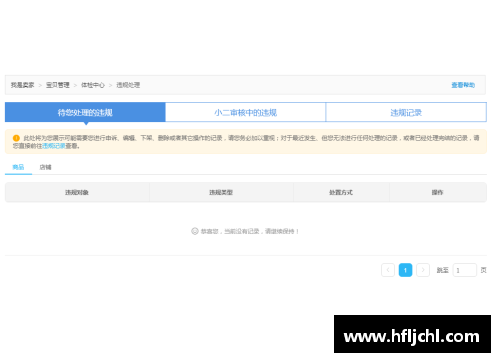Open the 违规记录 link inside the notice

coord(54,146)
